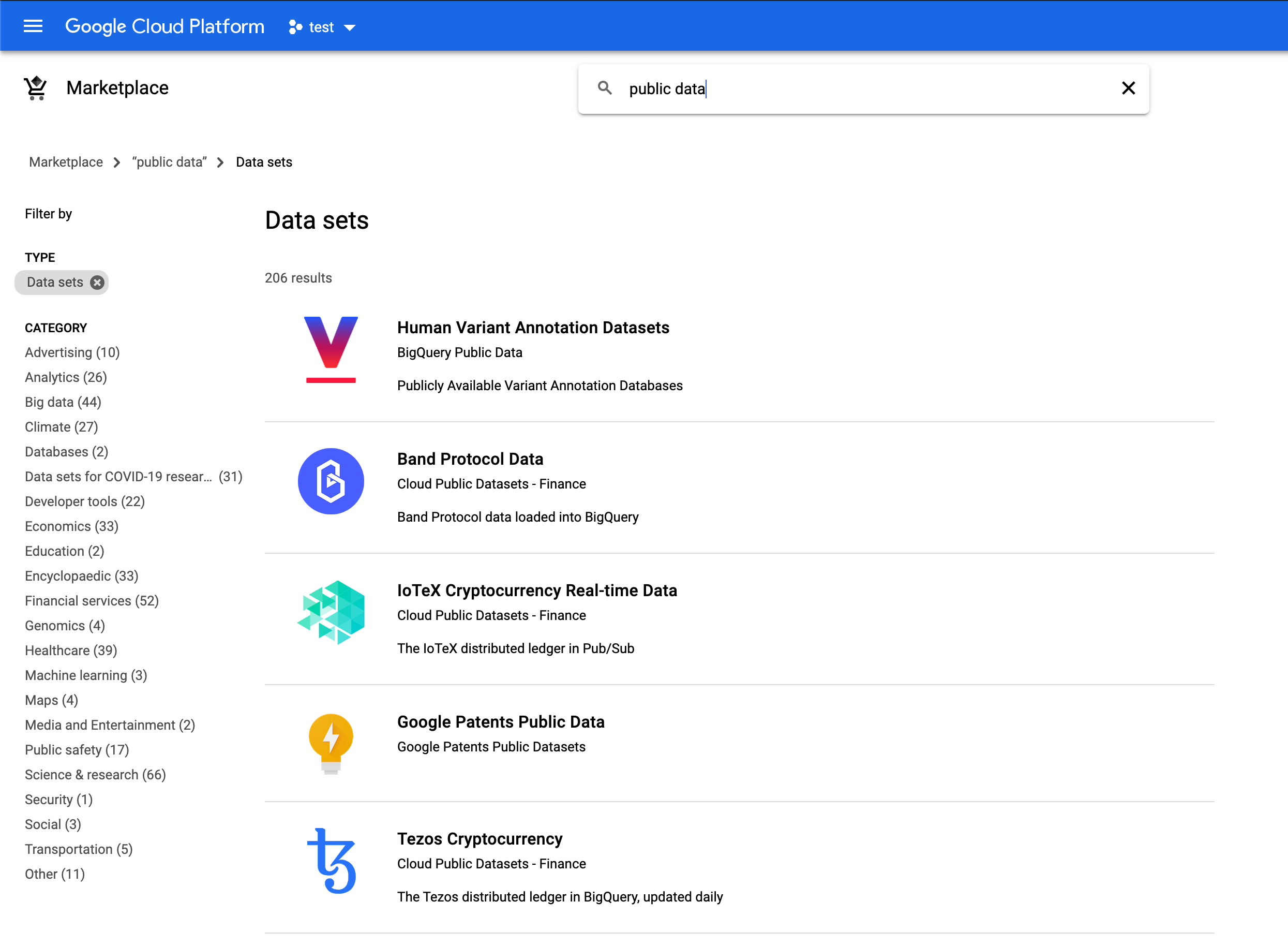Click the search magnifier icon
This screenshot has height=946, width=1288.
604,88
